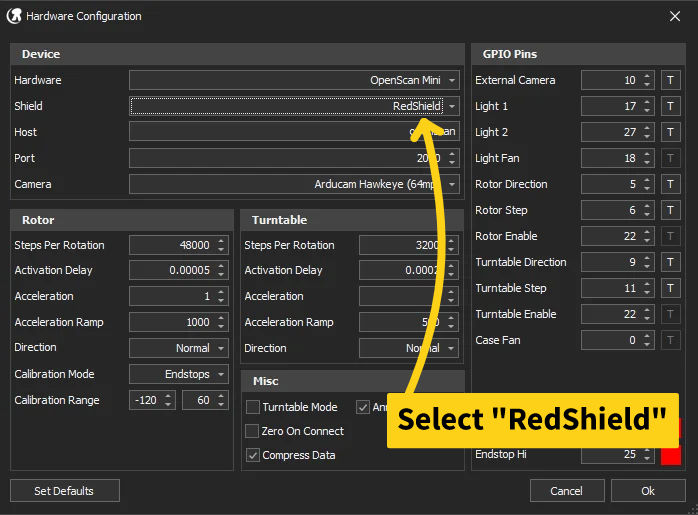
Task: Click the Ok button
Action: [648, 491]
